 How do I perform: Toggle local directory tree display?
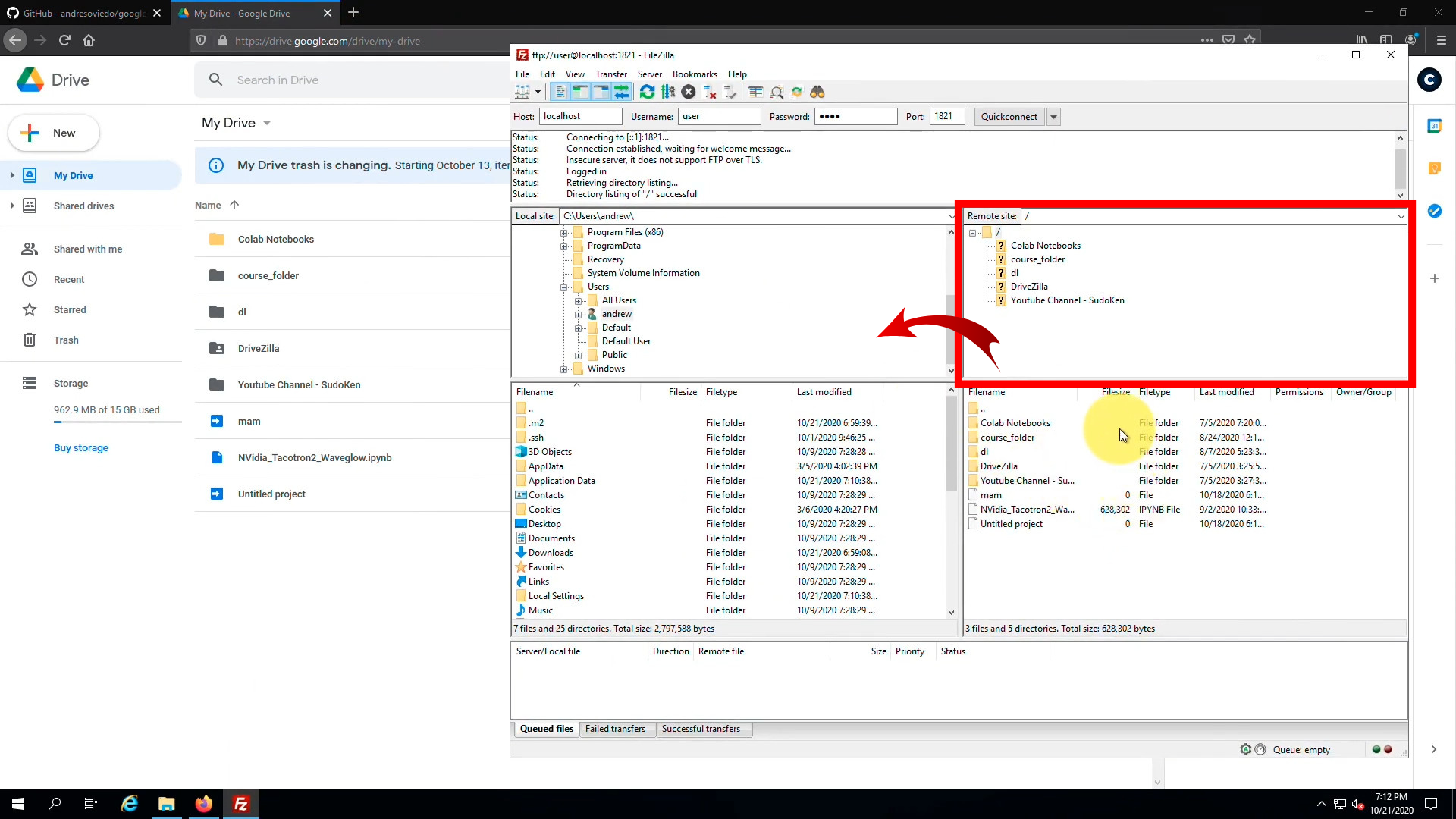pyautogui.click(x=580, y=92)
